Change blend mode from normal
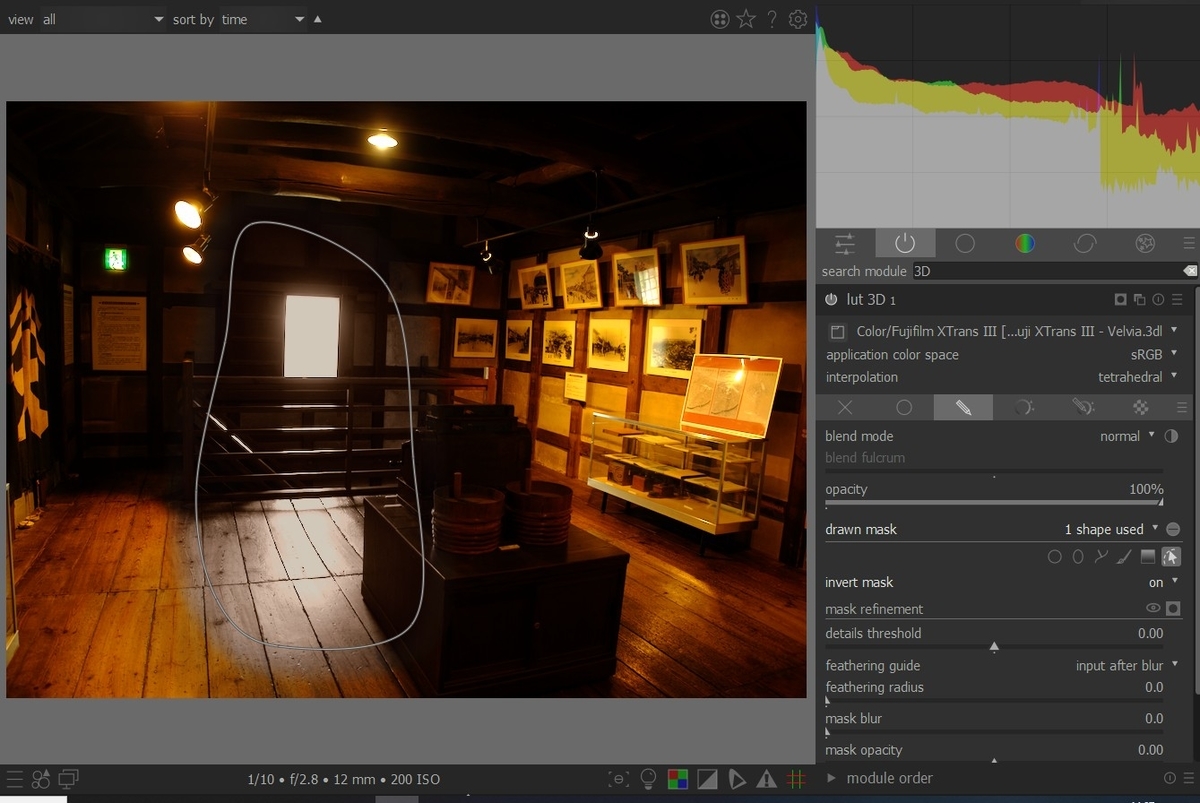Screen dimensions: 1200x803 (x=990, y=436)
